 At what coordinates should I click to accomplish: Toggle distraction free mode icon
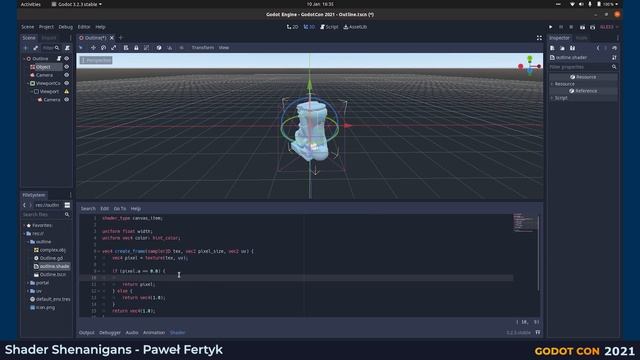[539, 38]
